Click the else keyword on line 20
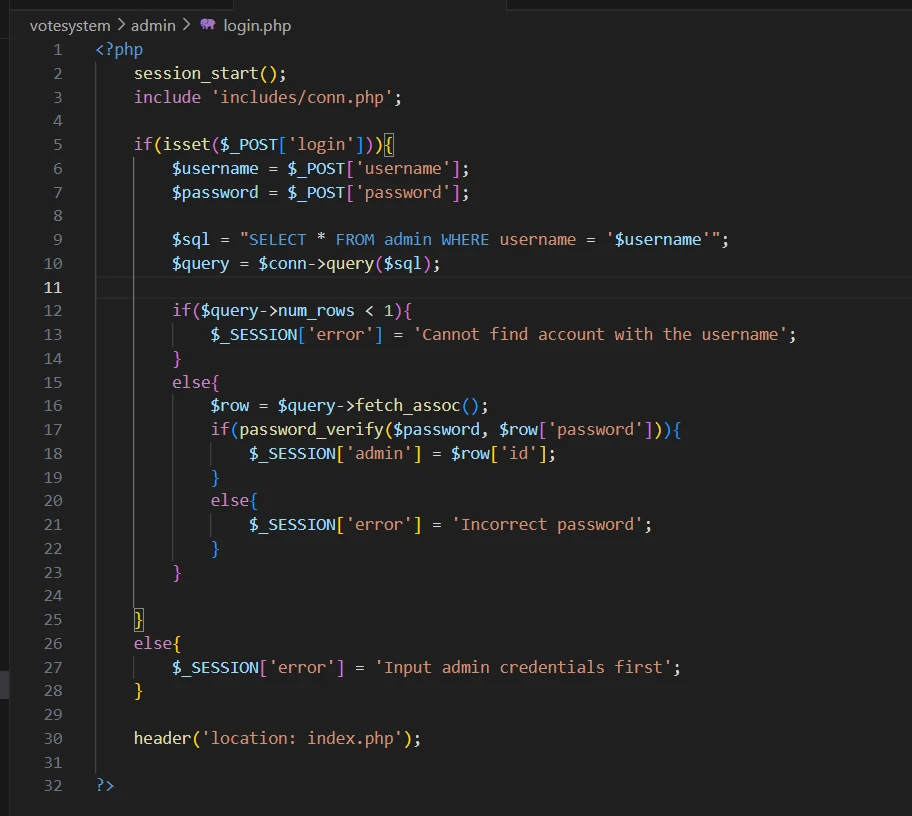 click(230, 501)
